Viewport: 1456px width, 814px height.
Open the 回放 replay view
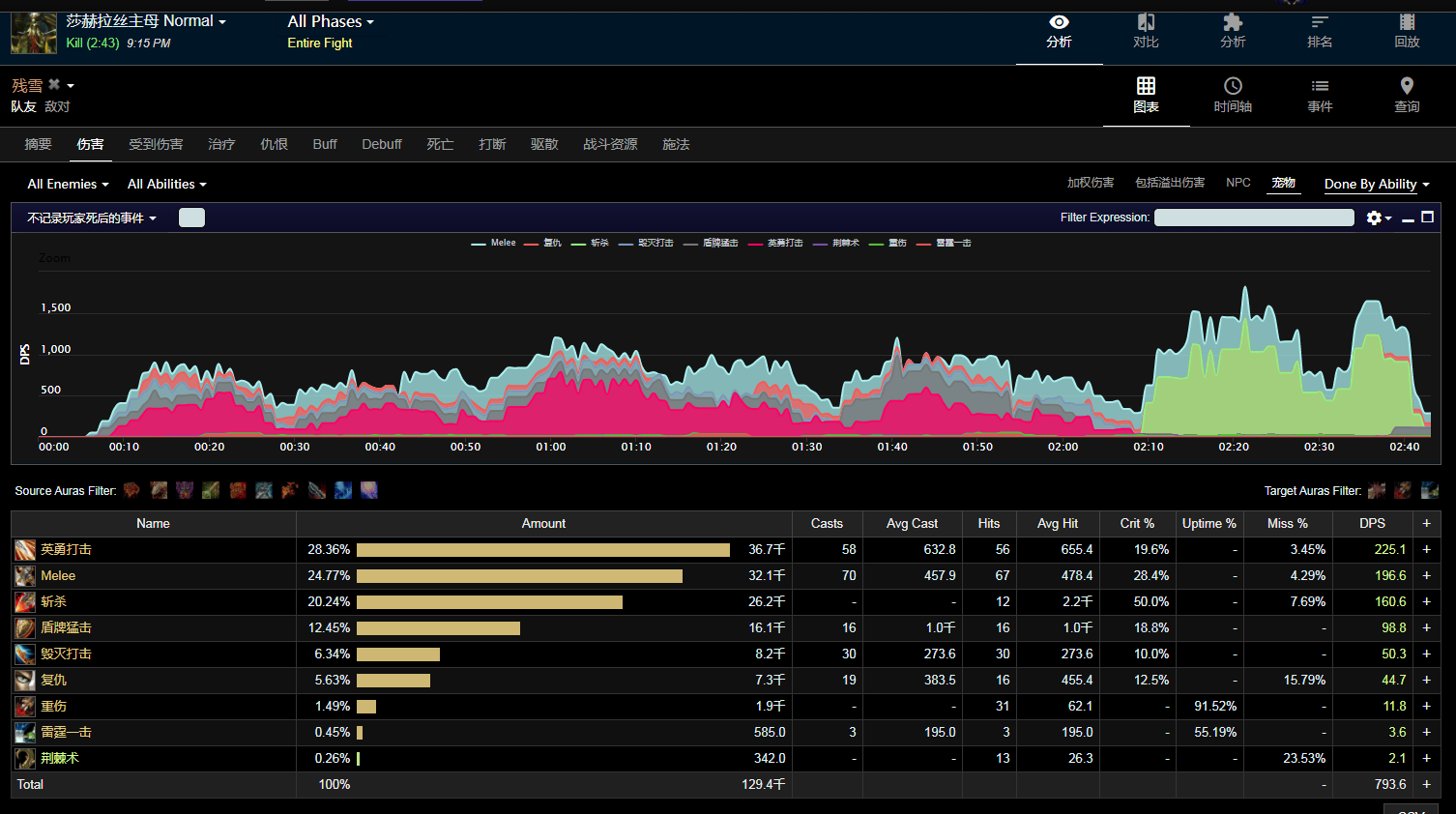click(x=1407, y=32)
